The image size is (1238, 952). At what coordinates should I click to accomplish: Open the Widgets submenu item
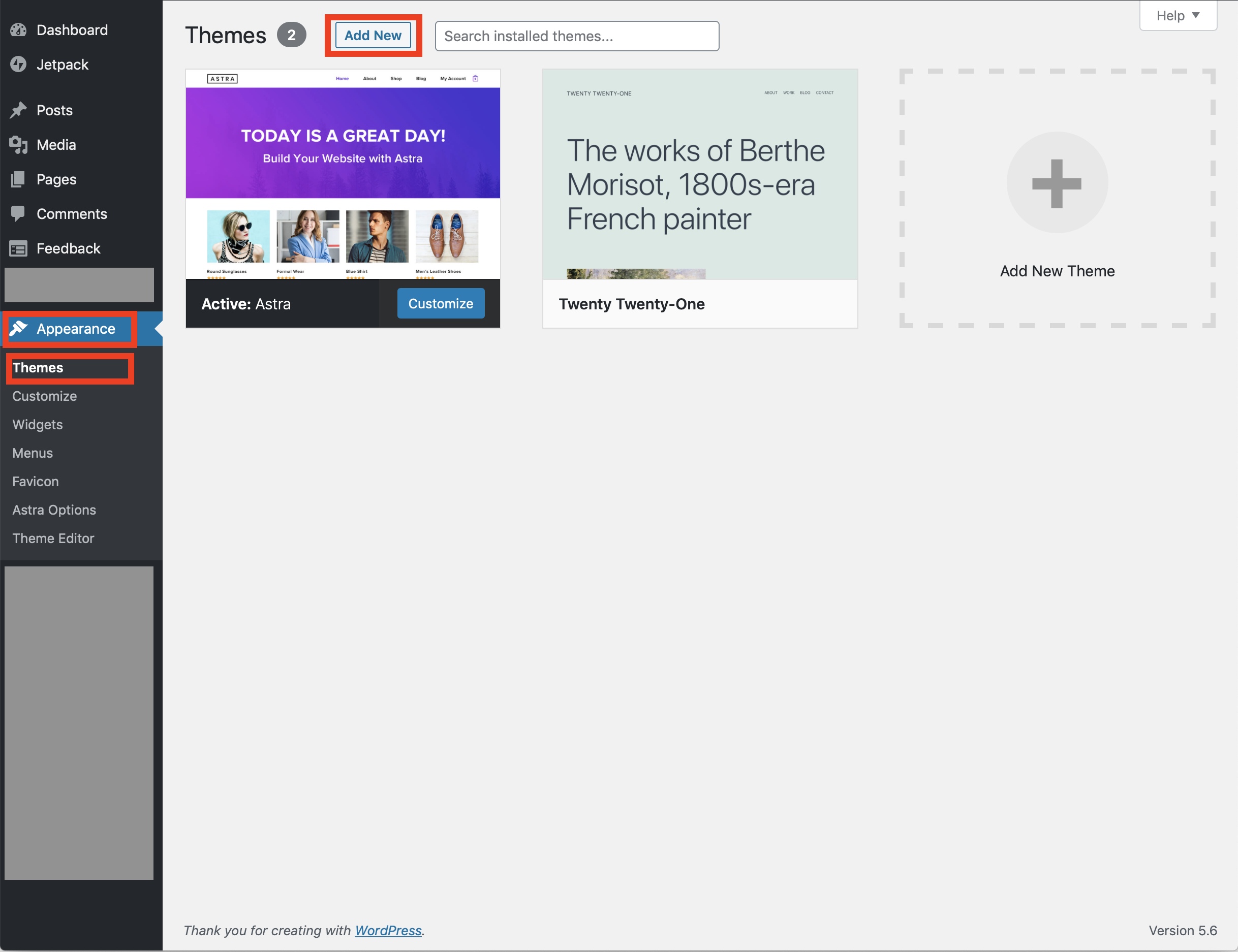coord(38,425)
